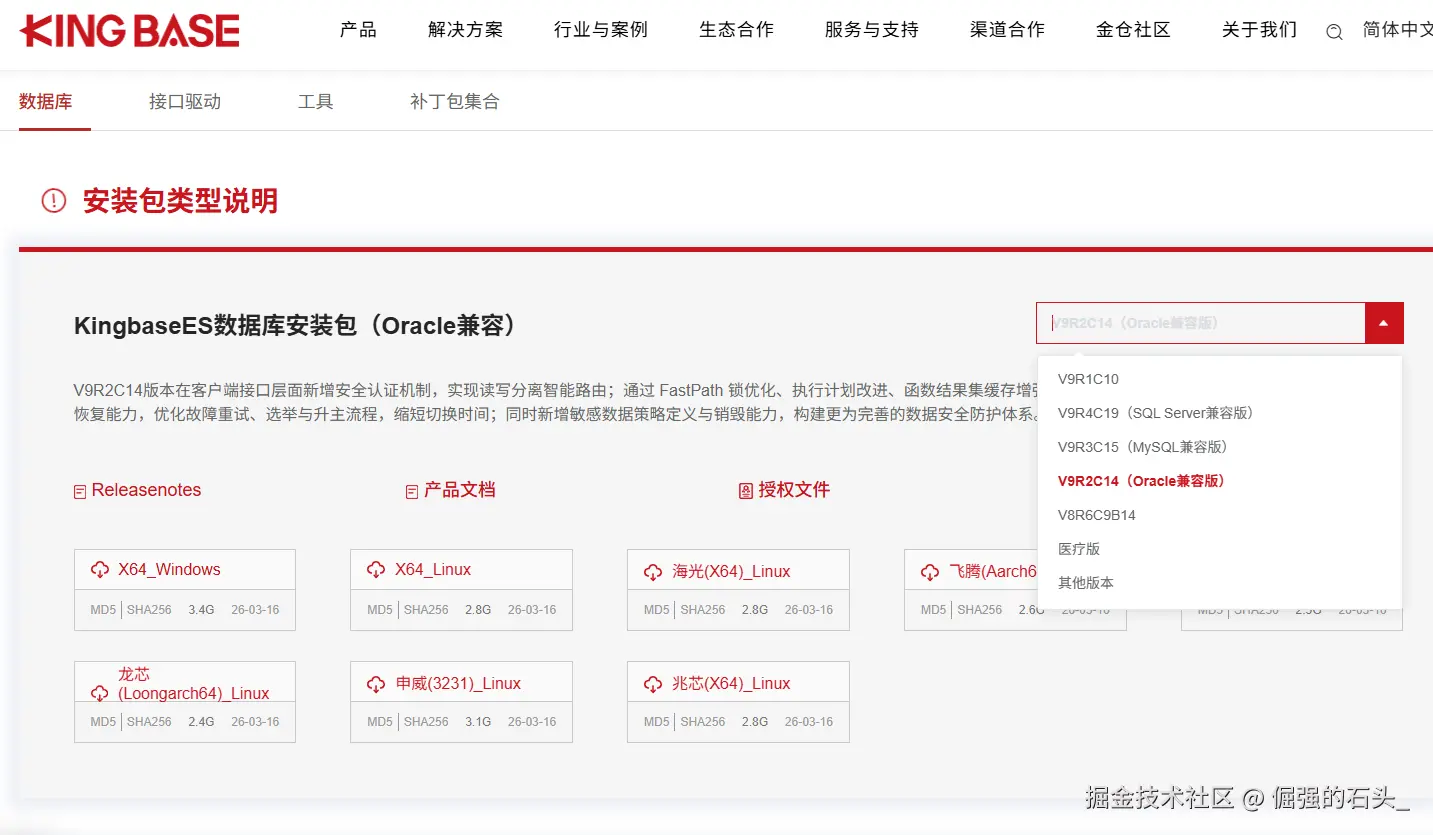Open the 生态合作 navigation menu

pos(737,30)
